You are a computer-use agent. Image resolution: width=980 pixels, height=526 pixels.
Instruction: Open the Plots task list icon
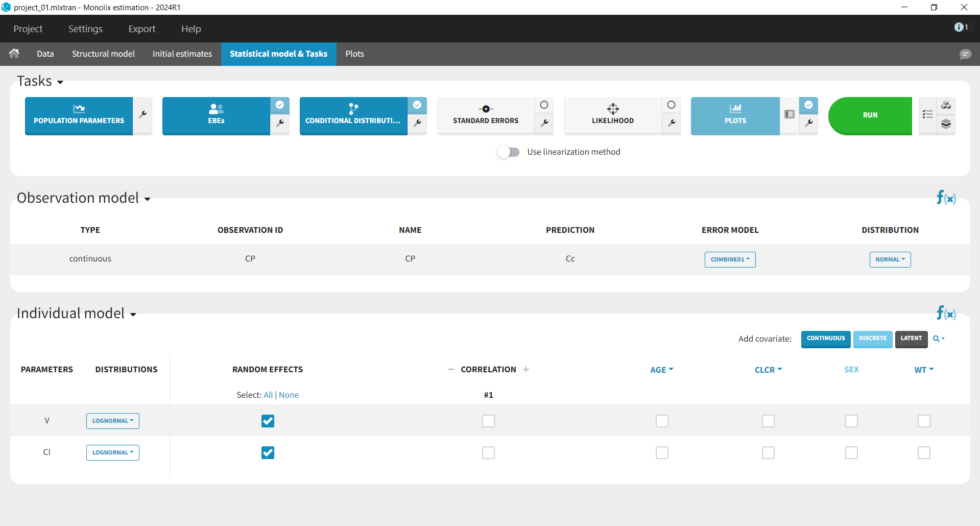click(789, 115)
